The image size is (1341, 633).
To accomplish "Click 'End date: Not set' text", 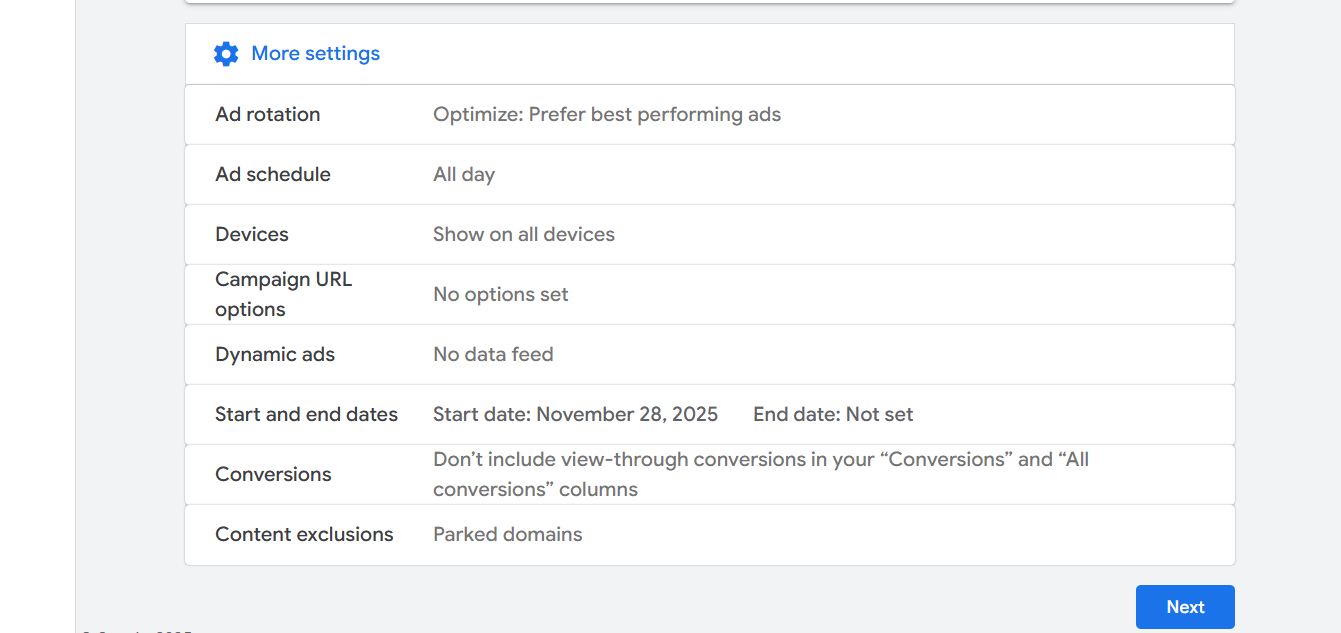I will [833, 415].
